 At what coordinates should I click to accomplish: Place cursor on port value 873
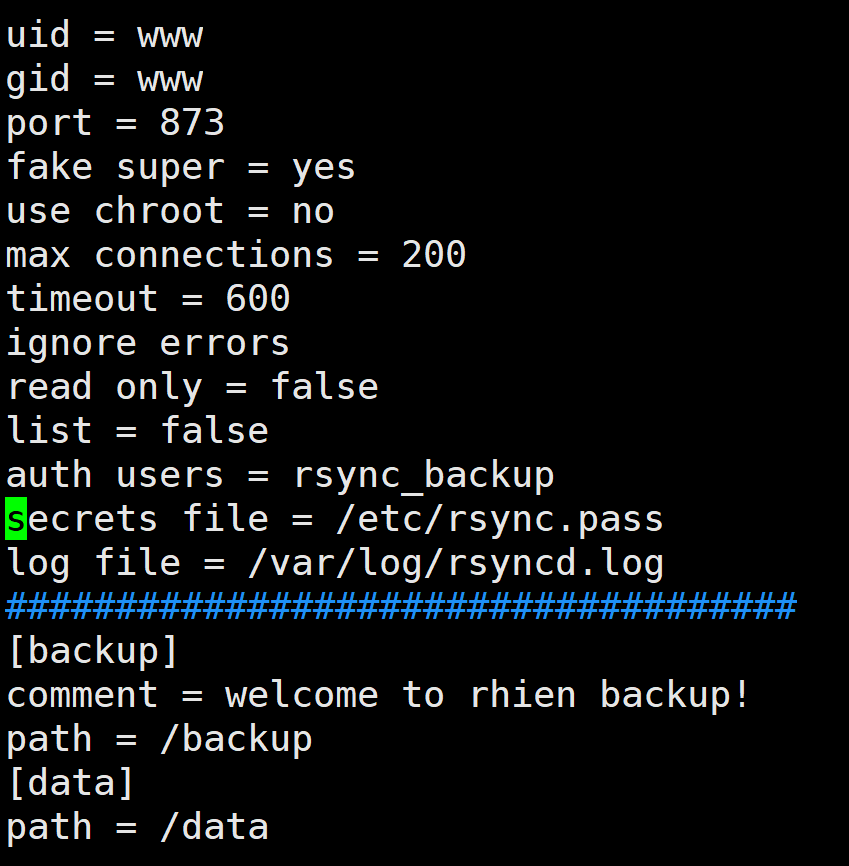192,124
